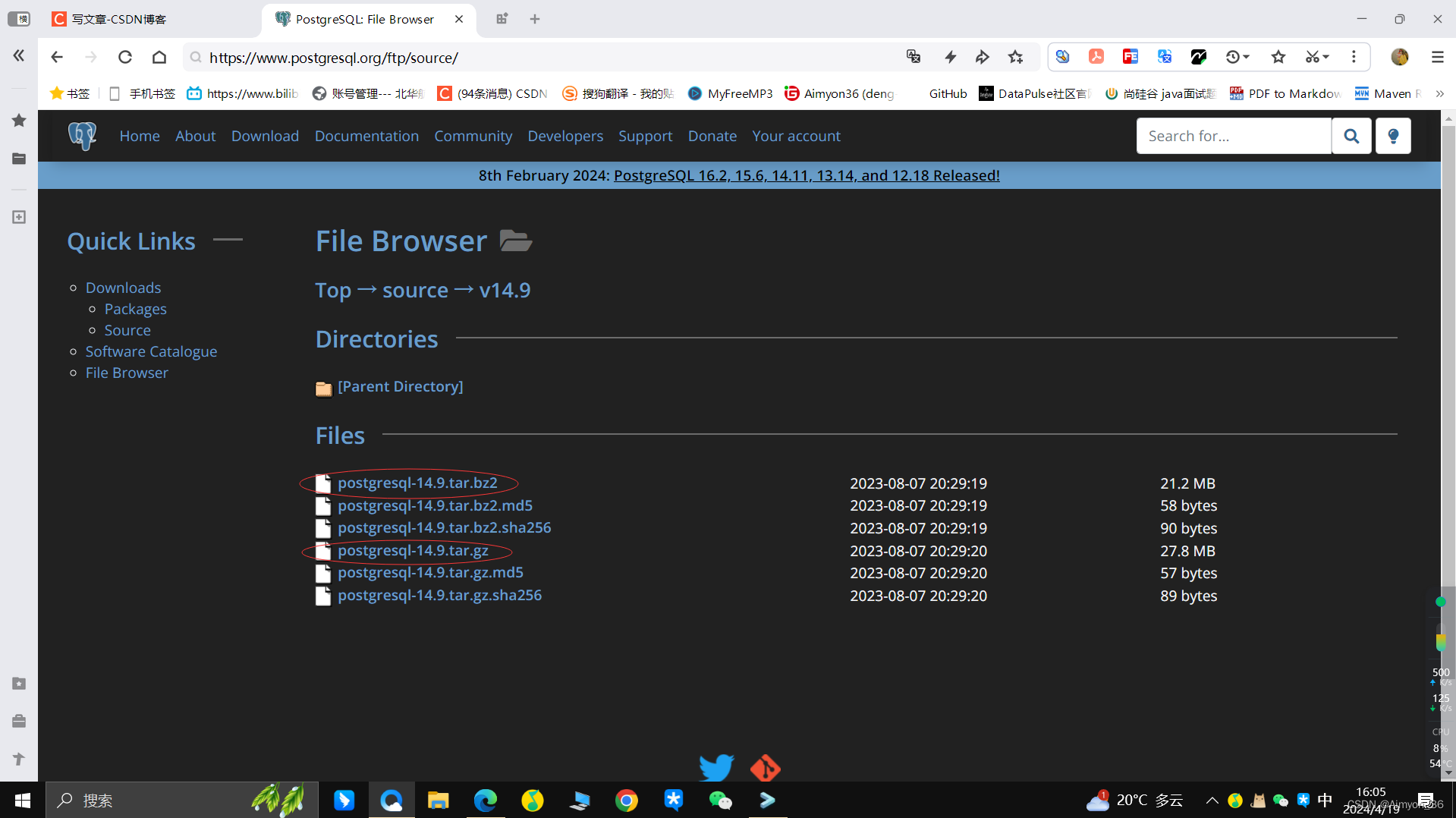Click the lightning speed mode icon
Image resolution: width=1456 pixels, height=818 pixels.
tap(950, 57)
